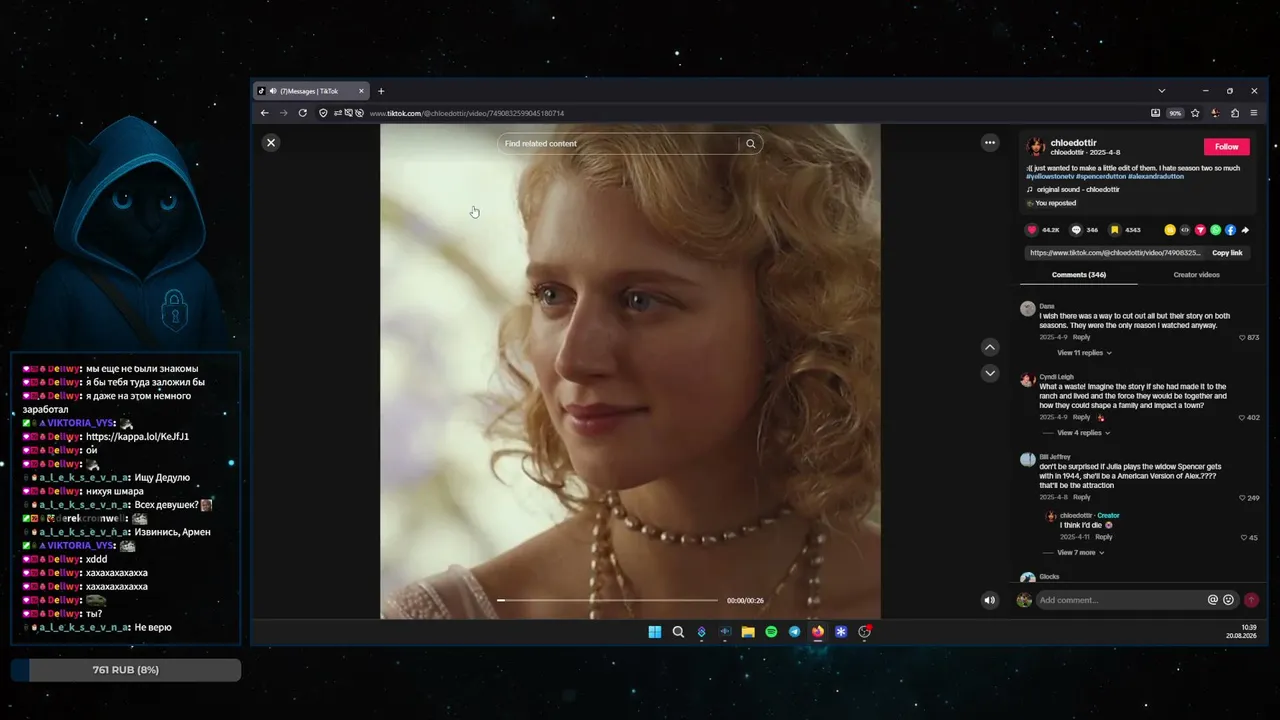Click the #alexandradutton hashtag
The width and height of the screenshot is (1280, 720).
point(1156,176)
